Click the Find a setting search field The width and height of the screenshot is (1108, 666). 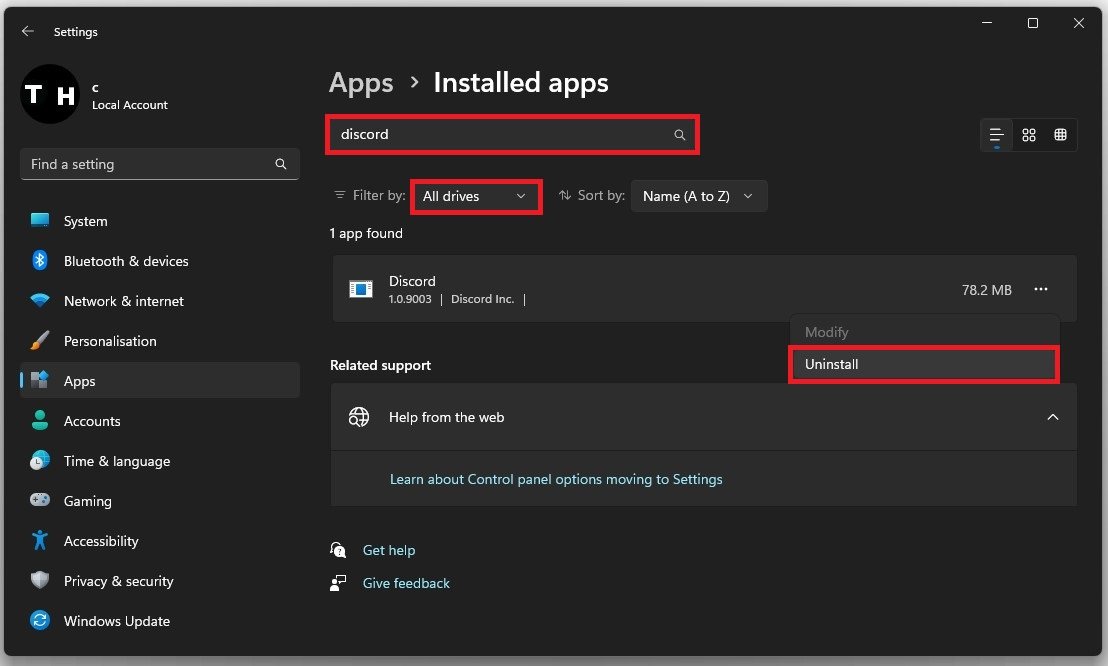(x=150, y=164)
